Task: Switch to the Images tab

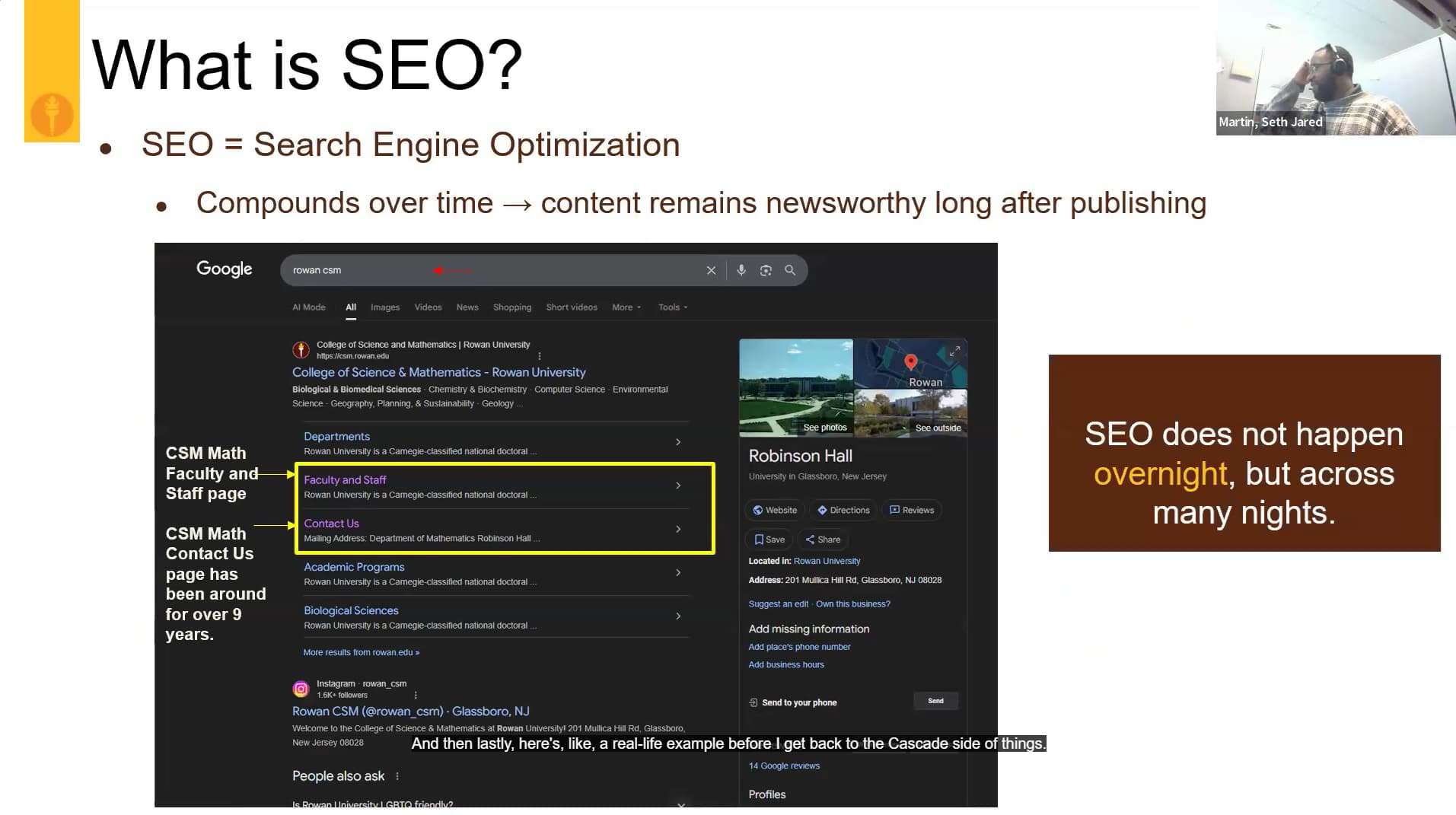Action: (x=384, y=307)
